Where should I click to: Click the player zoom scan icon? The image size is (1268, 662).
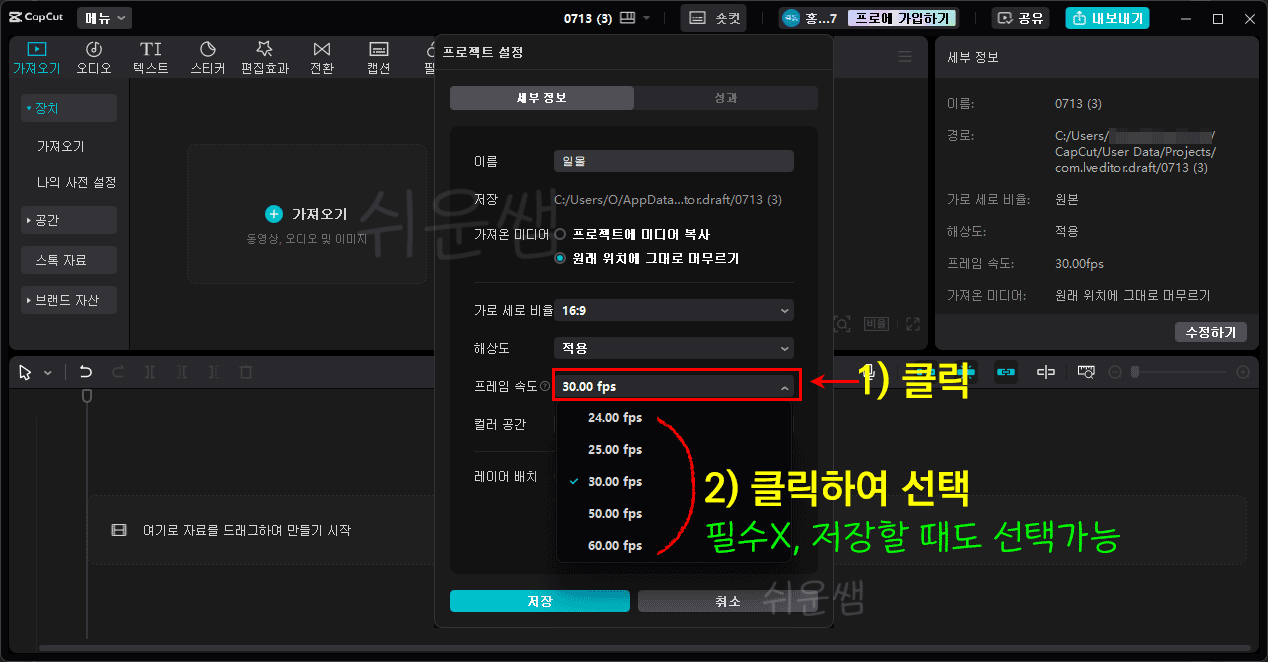pos(842,324)
